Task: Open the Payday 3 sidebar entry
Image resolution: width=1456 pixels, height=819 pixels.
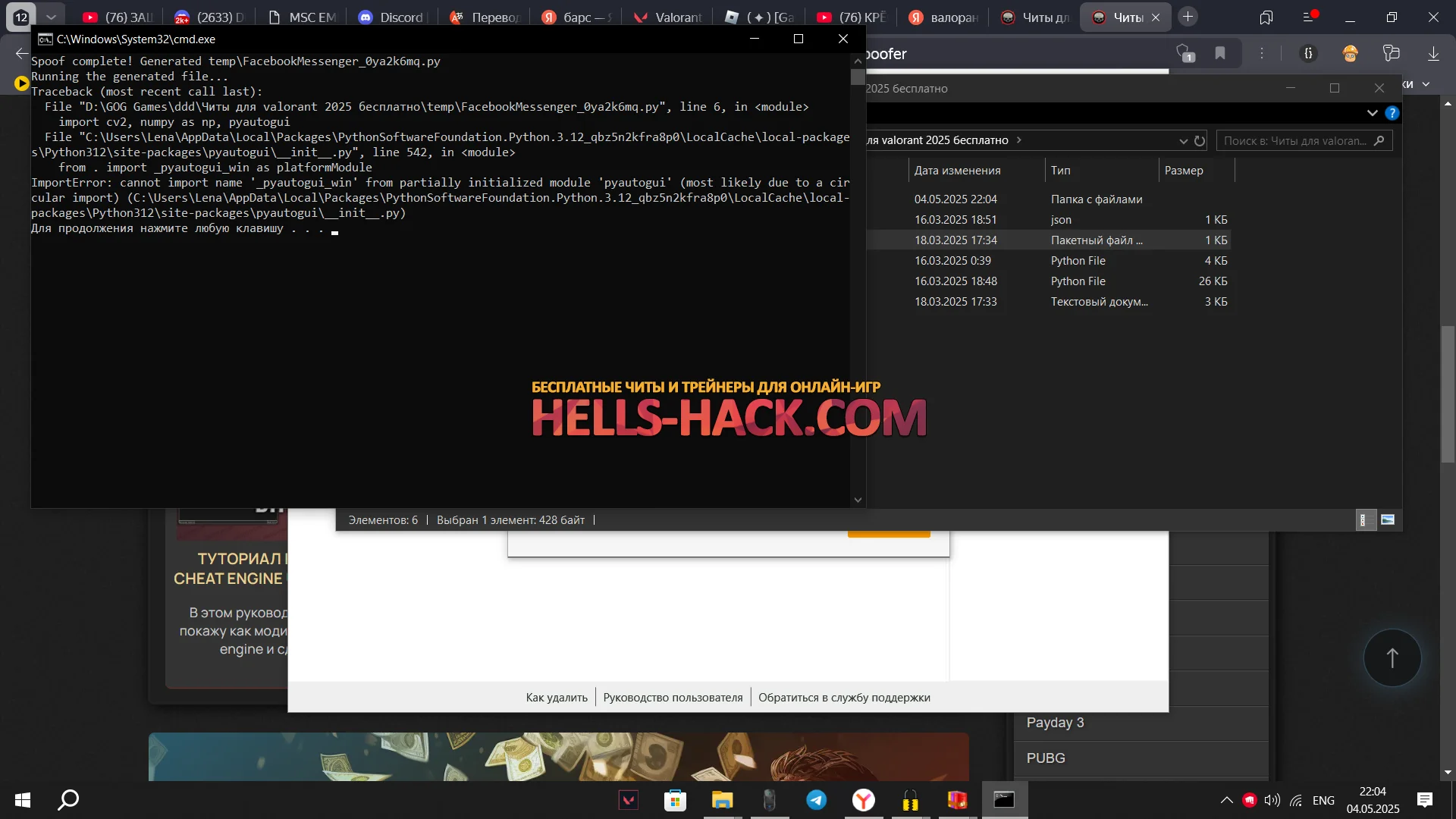Action: (x=1141, y=723)
